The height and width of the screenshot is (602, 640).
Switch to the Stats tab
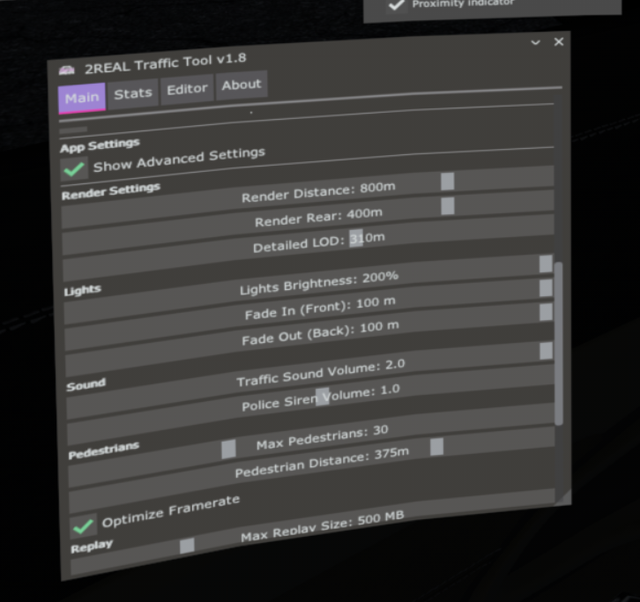[x=133, y=93]
